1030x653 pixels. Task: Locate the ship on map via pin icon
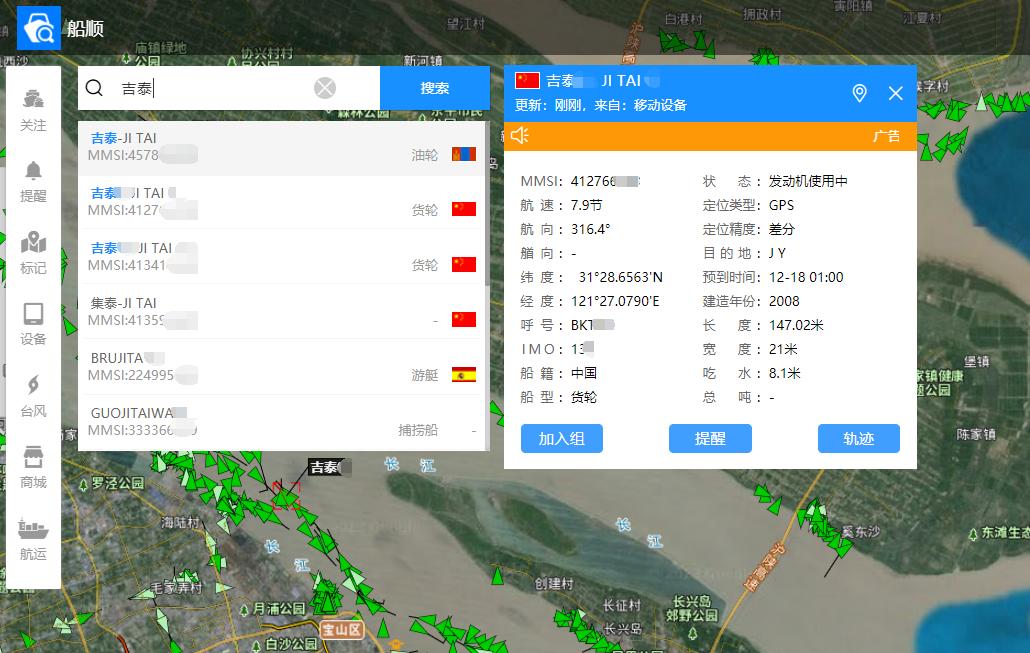[858, 92]
